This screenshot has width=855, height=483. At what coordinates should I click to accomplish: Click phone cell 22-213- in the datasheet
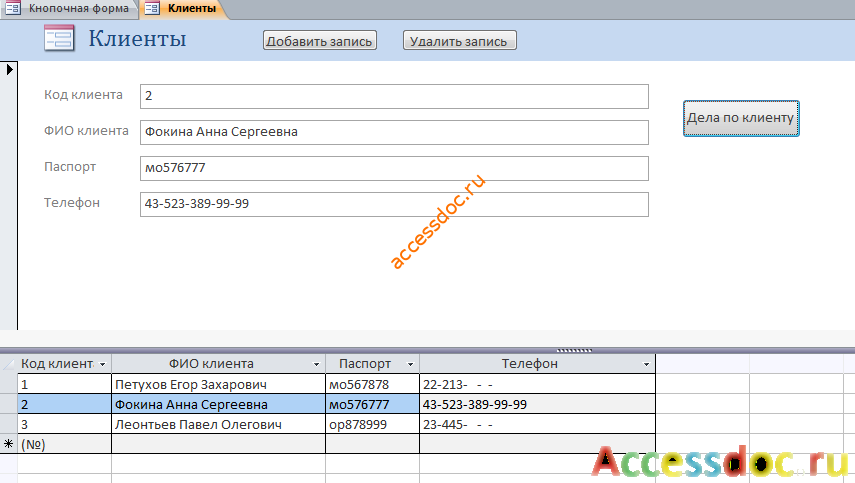click(x=537, y=384)
